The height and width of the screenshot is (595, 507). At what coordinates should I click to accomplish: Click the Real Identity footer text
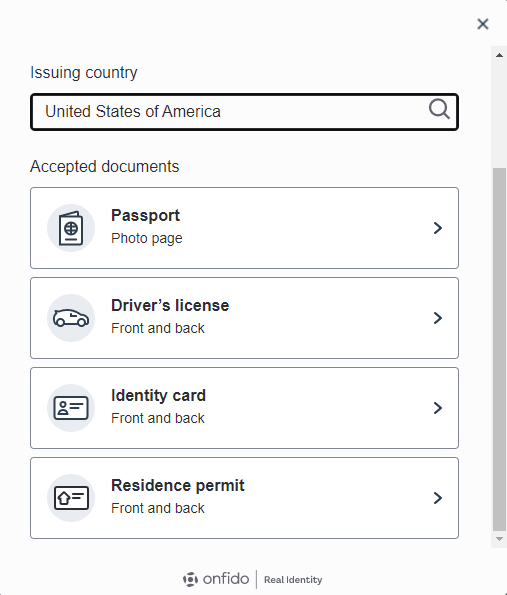293,580
